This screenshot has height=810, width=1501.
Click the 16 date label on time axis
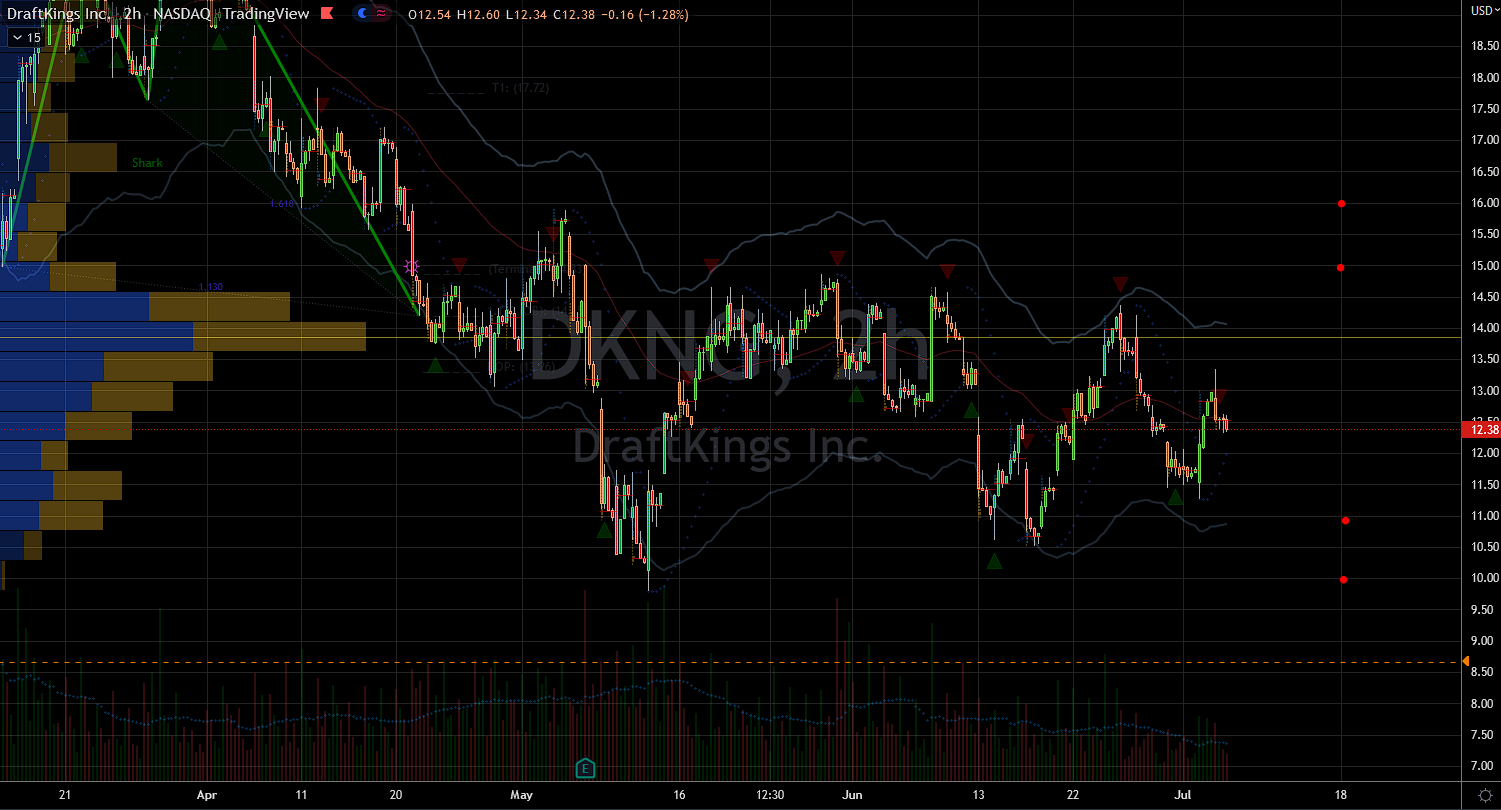[680, 795]
